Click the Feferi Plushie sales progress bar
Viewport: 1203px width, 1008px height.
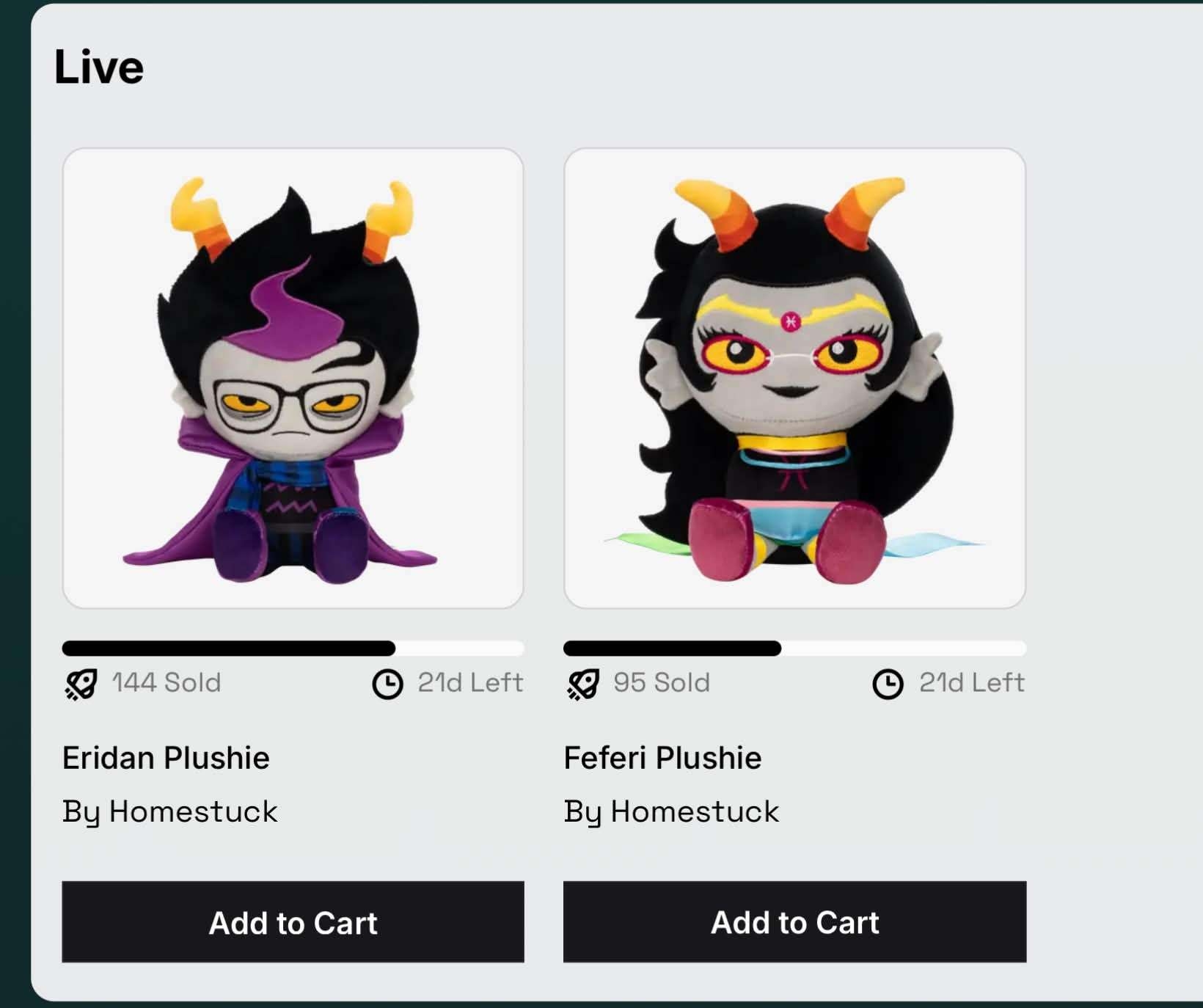pyautogui.click(x=794, y=648)
